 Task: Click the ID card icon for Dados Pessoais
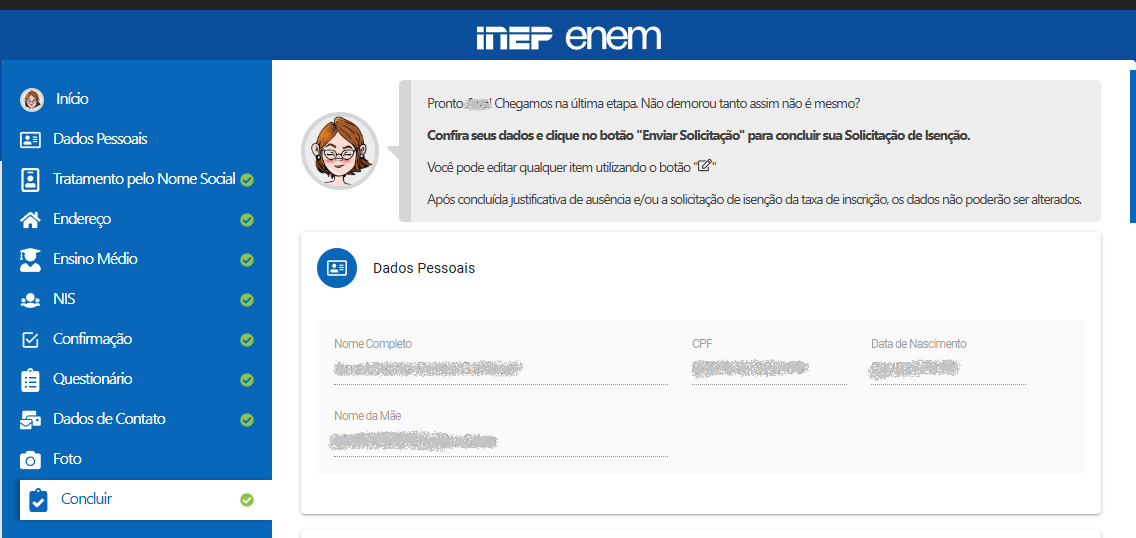click(x=31, y=139)
